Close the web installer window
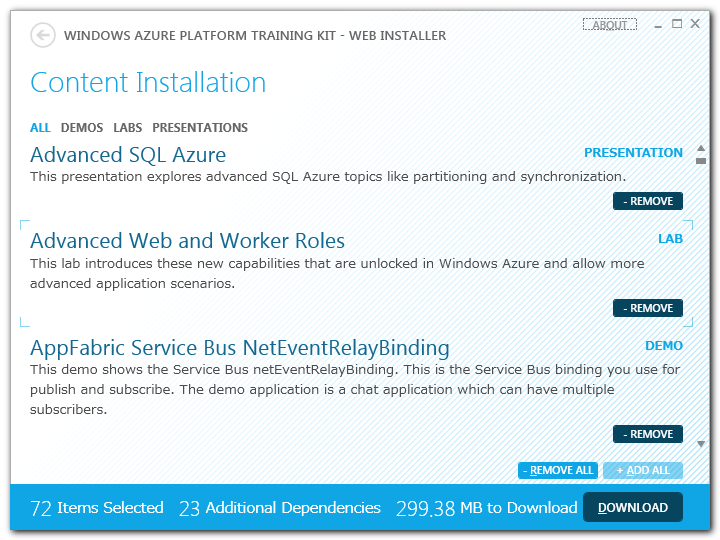The height and width of the screenshot is (540, 720). pyautogui.click(x=695, y=24)
